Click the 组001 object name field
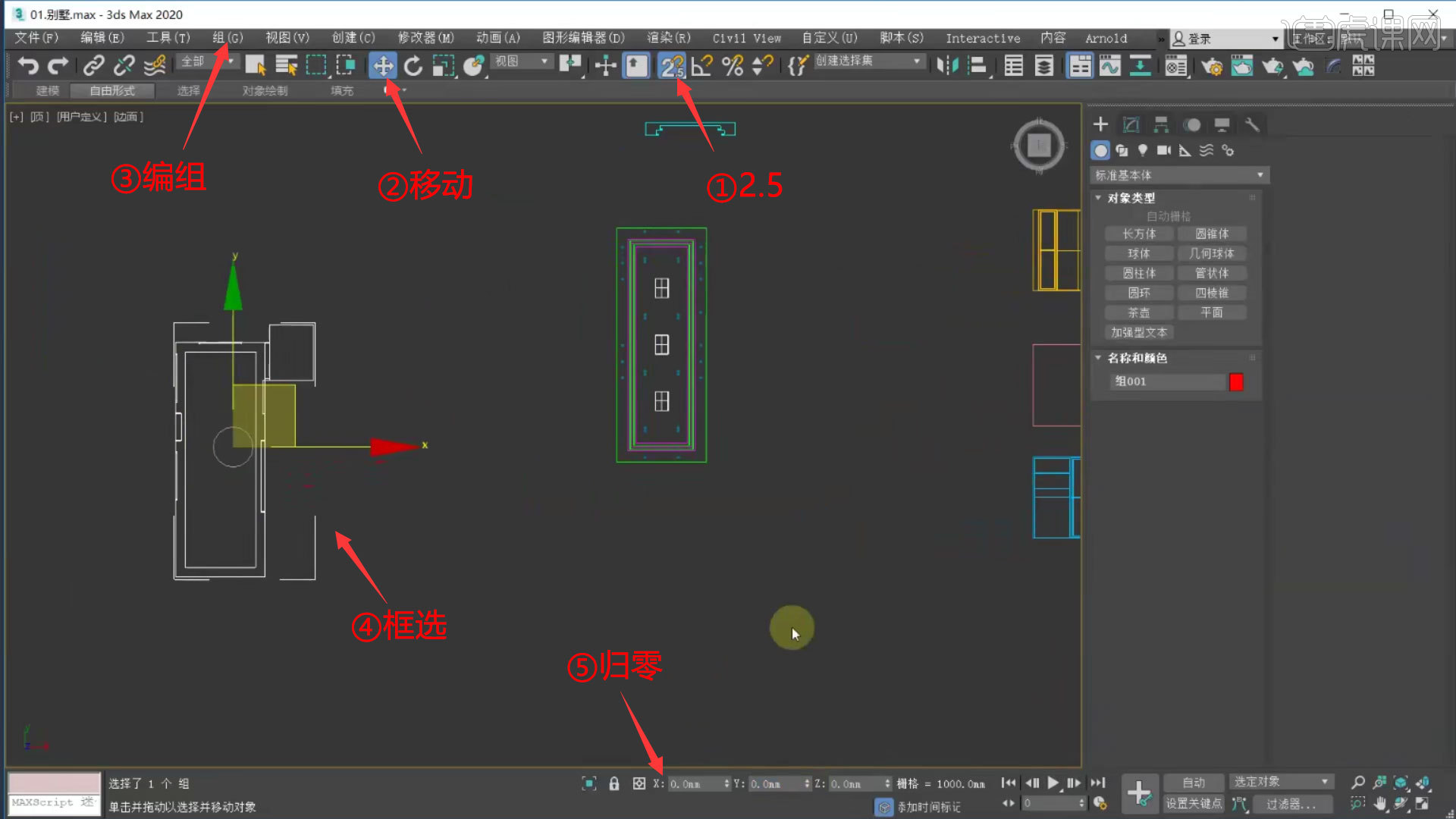Screen dimensions: 1456x819 [1168, 381]
